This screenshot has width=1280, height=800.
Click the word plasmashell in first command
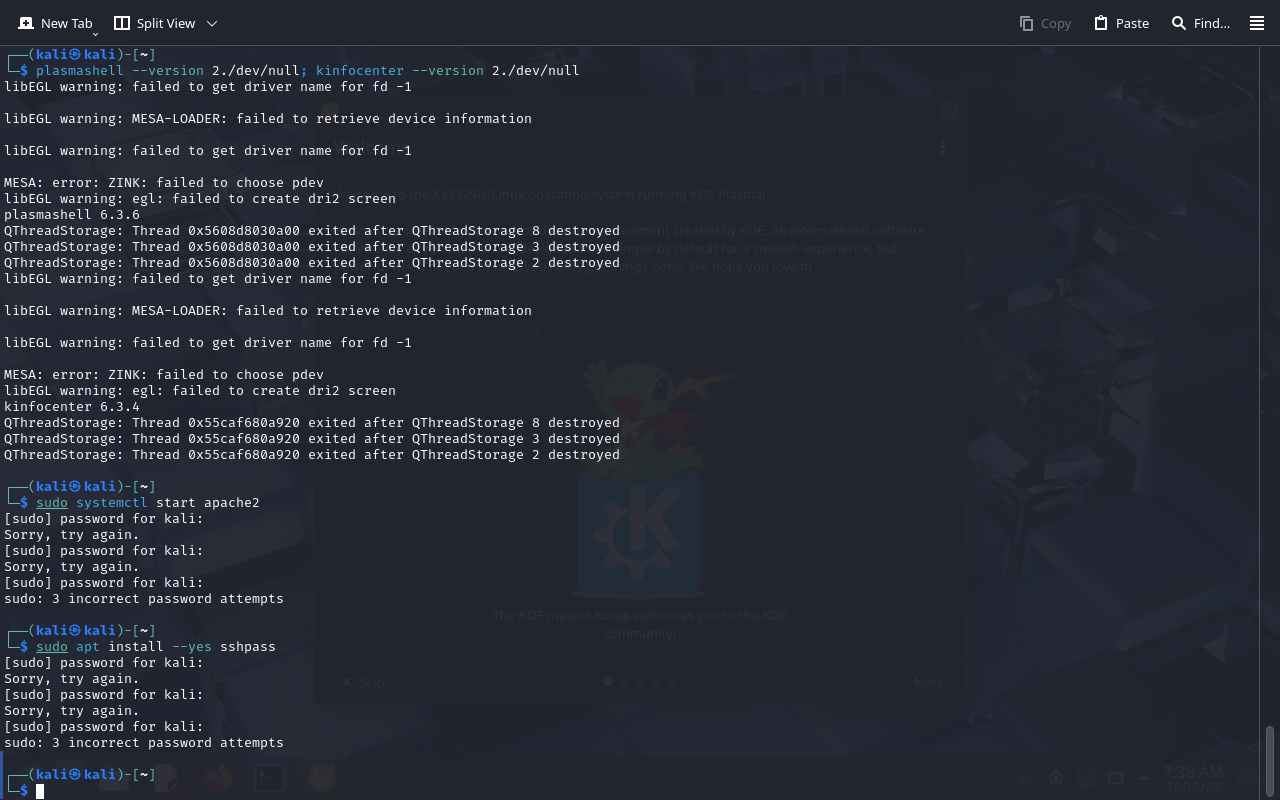tap(79, 71)
